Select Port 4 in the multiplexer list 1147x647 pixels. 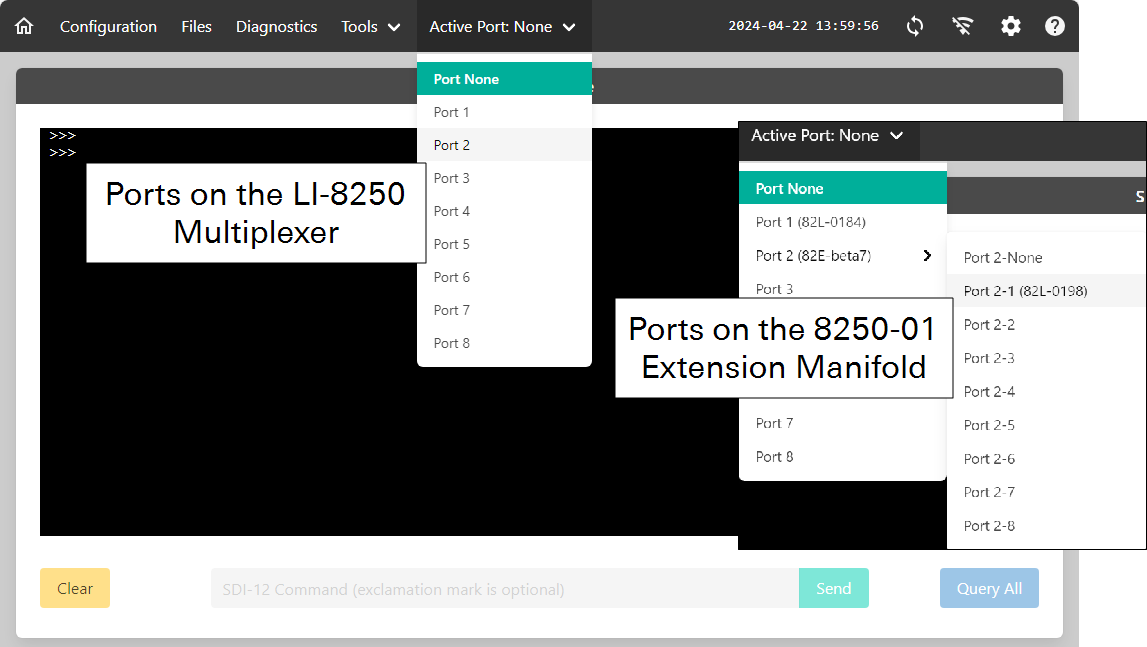(x=504, y=211)
